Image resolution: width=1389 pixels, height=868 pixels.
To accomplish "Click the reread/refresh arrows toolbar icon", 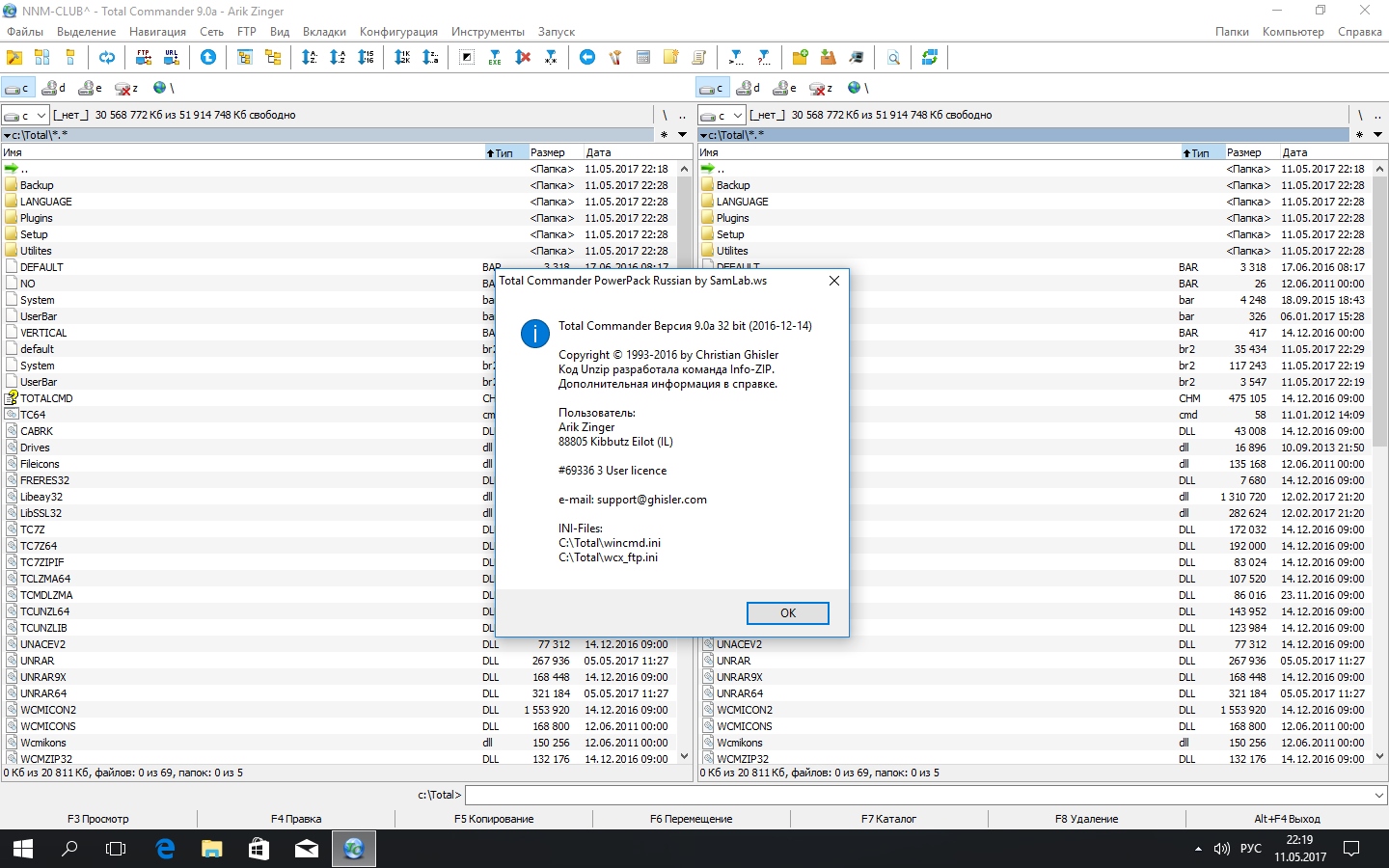I will [107, 58].
